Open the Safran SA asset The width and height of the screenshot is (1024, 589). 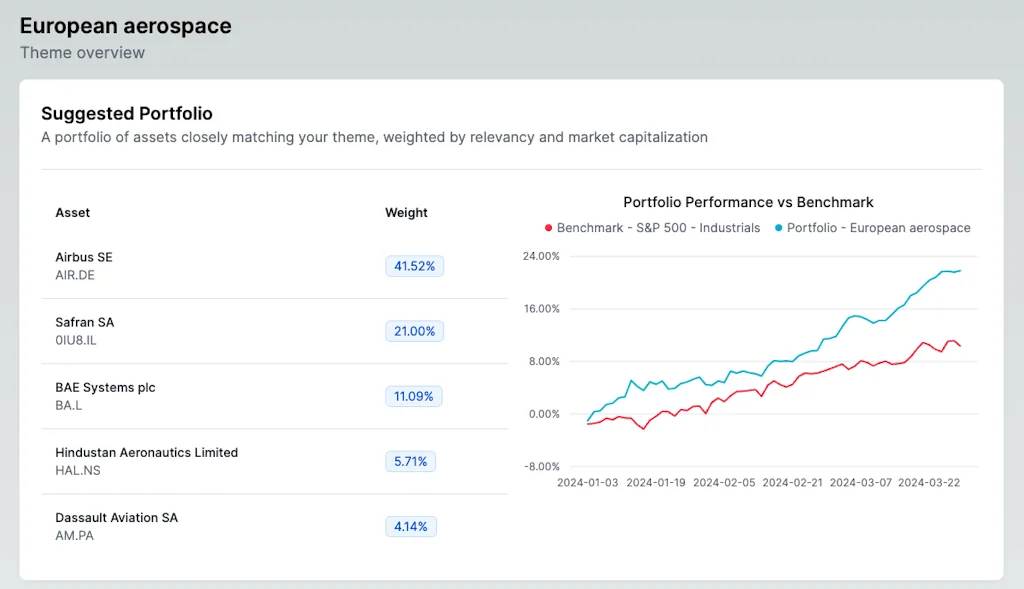point(85,322)
